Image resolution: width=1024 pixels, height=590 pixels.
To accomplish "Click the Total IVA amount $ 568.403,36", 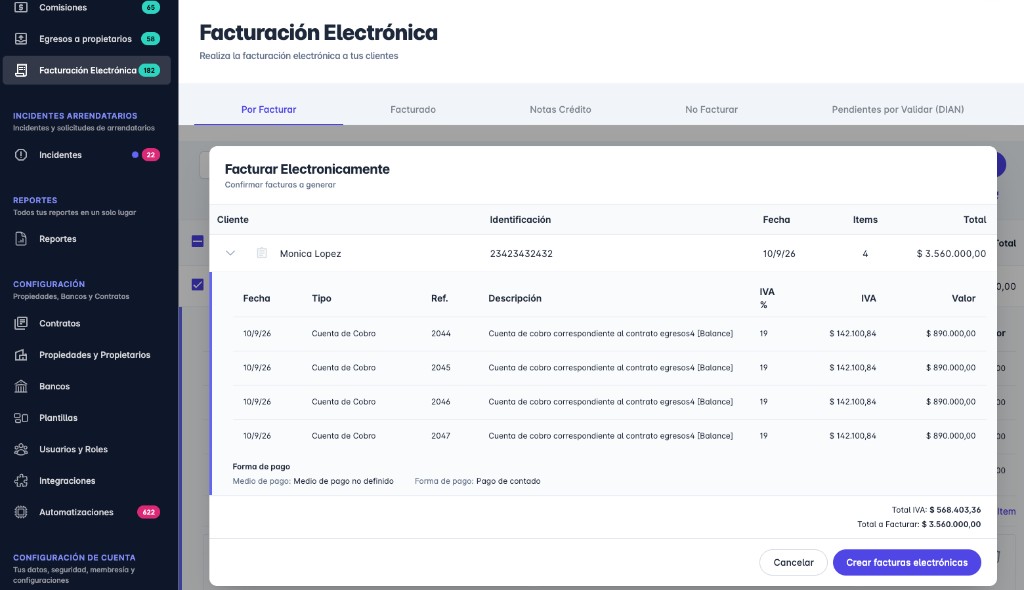I will tap(955, 510).
